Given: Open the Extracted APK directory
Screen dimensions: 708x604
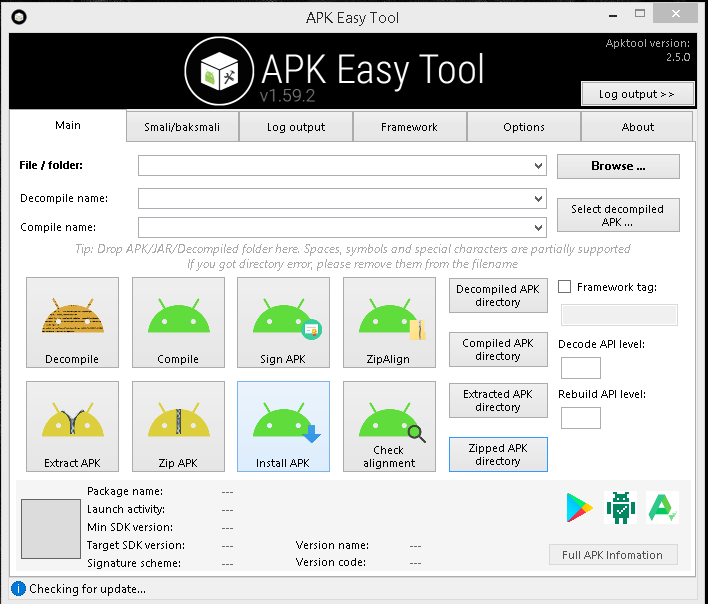Looking at the screenshot, I should pyautogui.click(x=498, y=400).
